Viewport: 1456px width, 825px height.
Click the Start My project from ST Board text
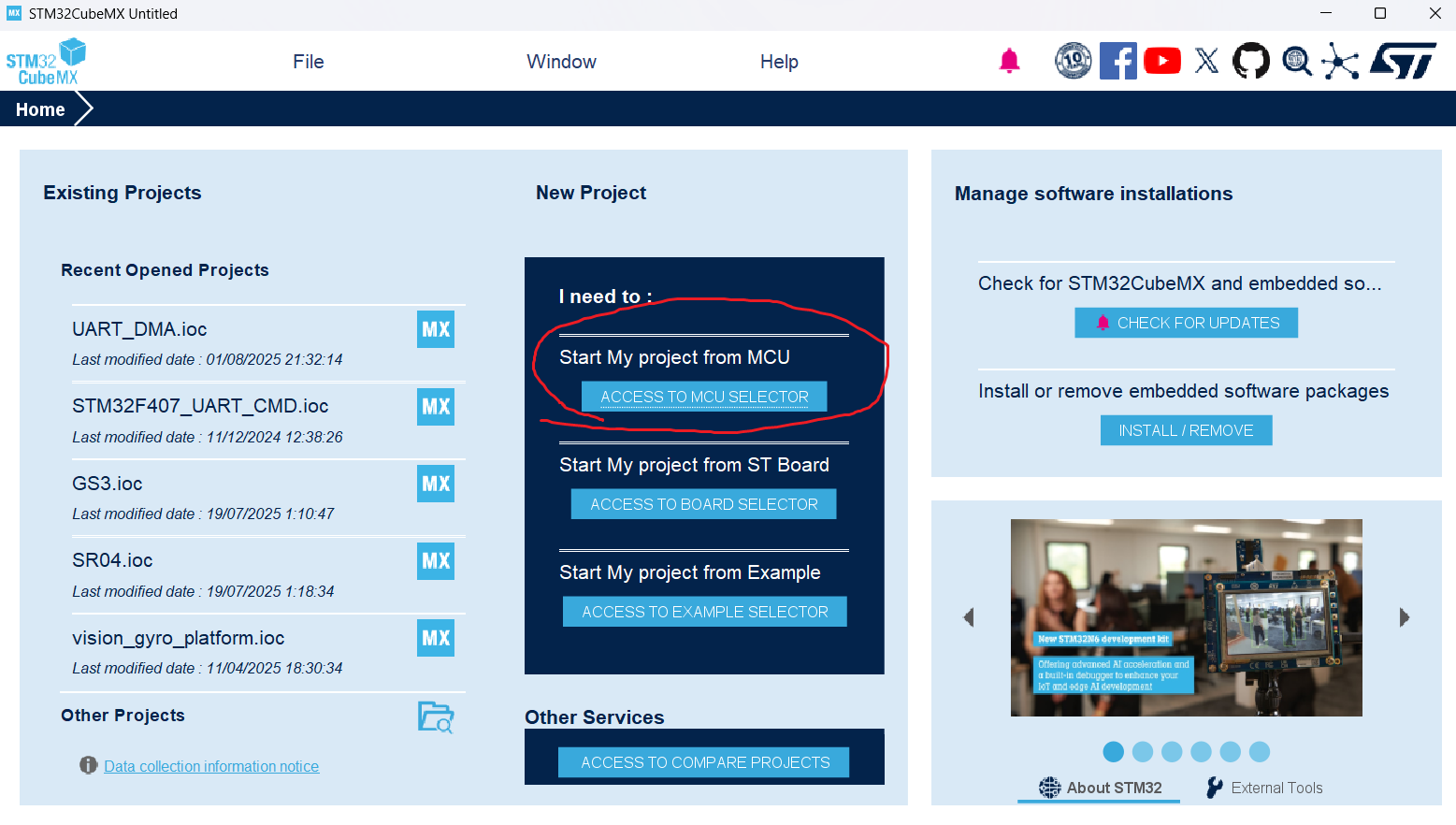pyautogui.click(x=694, y=465)
